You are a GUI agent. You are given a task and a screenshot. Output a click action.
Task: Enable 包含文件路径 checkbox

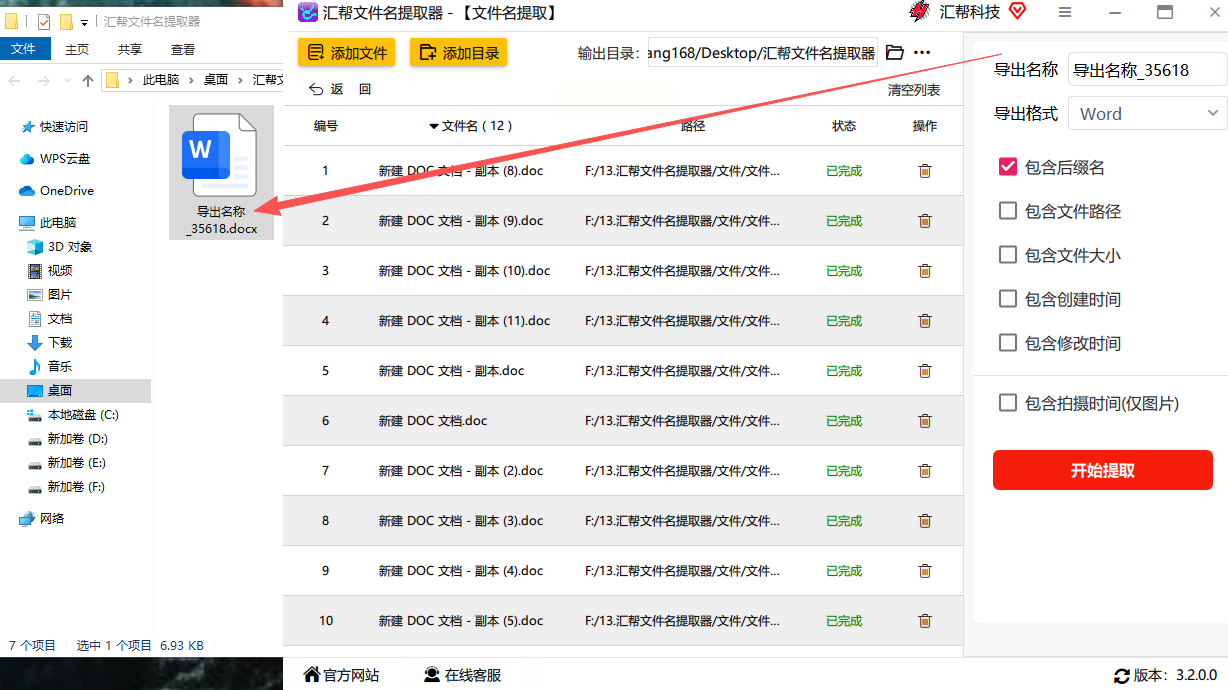[x=1008, y=211]
